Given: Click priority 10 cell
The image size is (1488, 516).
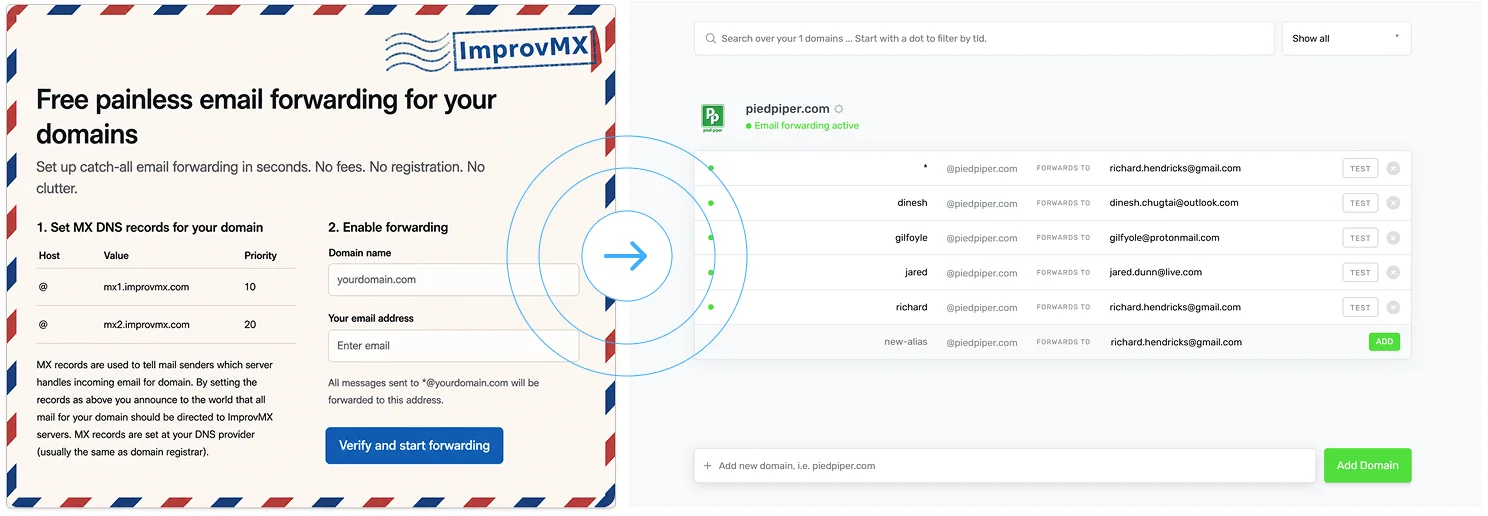Looking at the screenshot, I should tap(250, 287).
